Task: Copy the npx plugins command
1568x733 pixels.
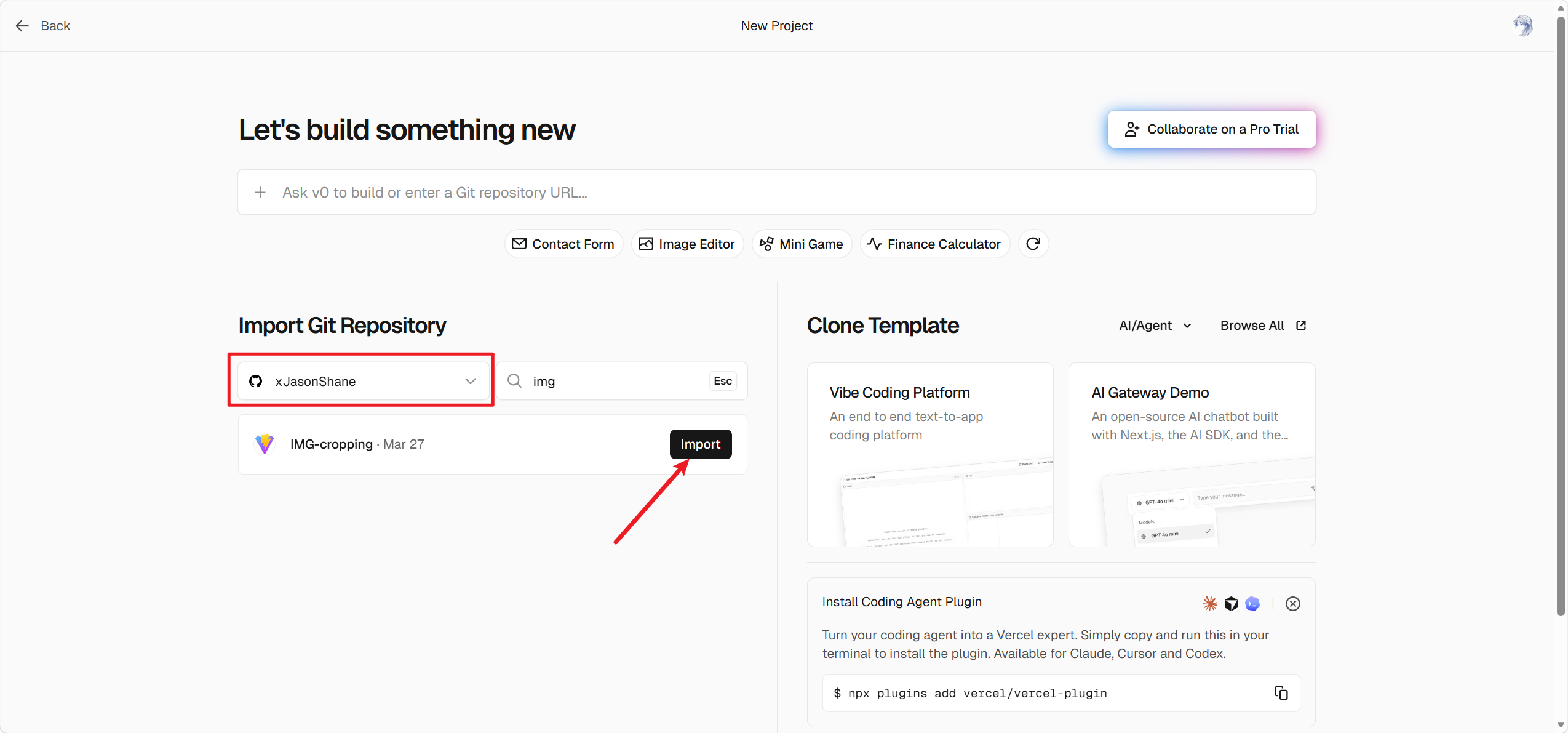Action: click(1281, 693)
